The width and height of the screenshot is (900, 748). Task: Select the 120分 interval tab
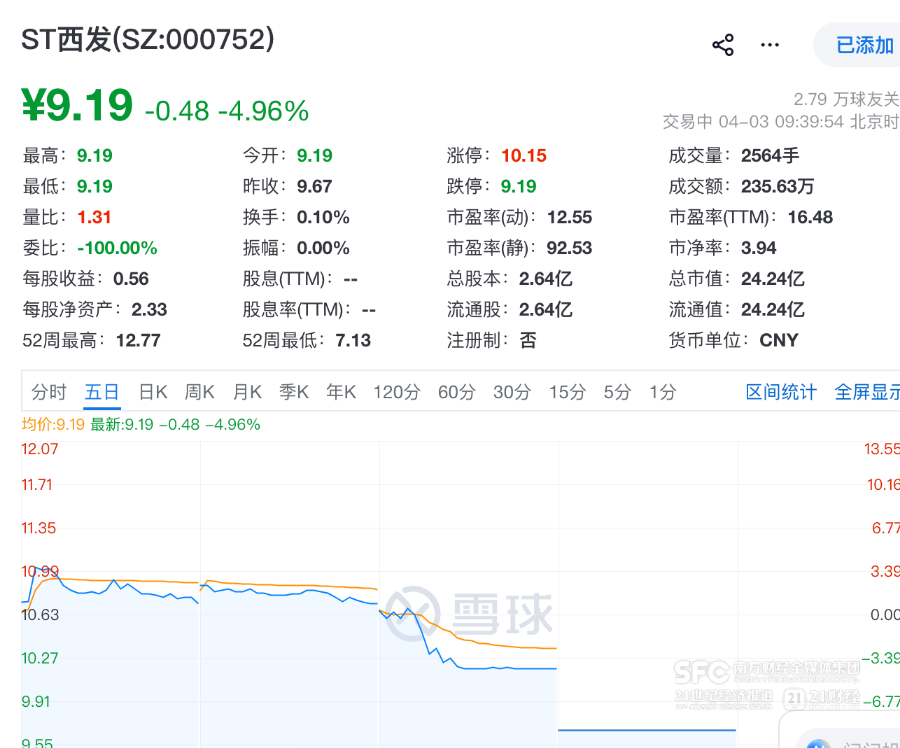(x=396, y=392)
